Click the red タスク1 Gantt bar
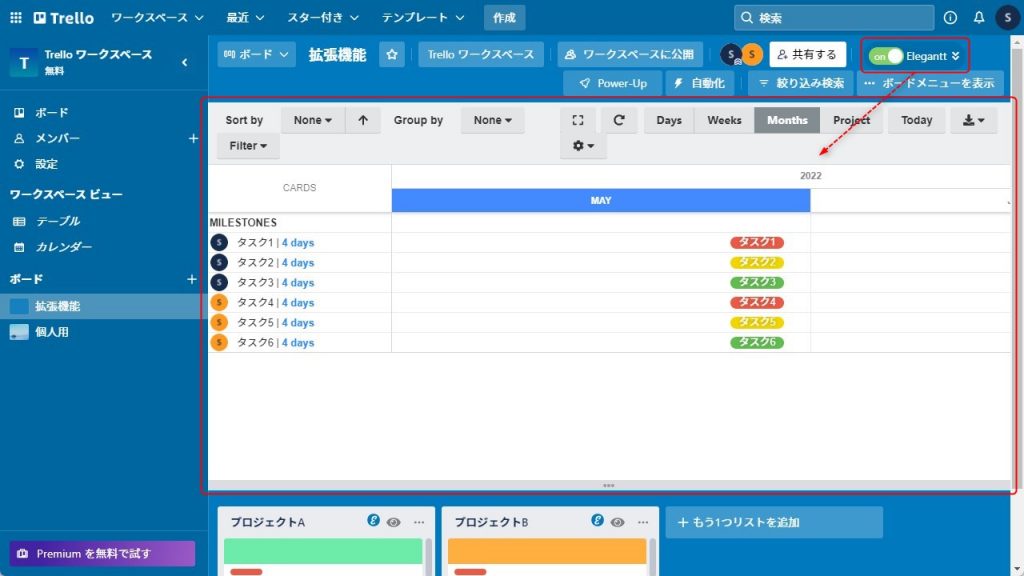This screenshot has height=576, width=1024. 757,242
